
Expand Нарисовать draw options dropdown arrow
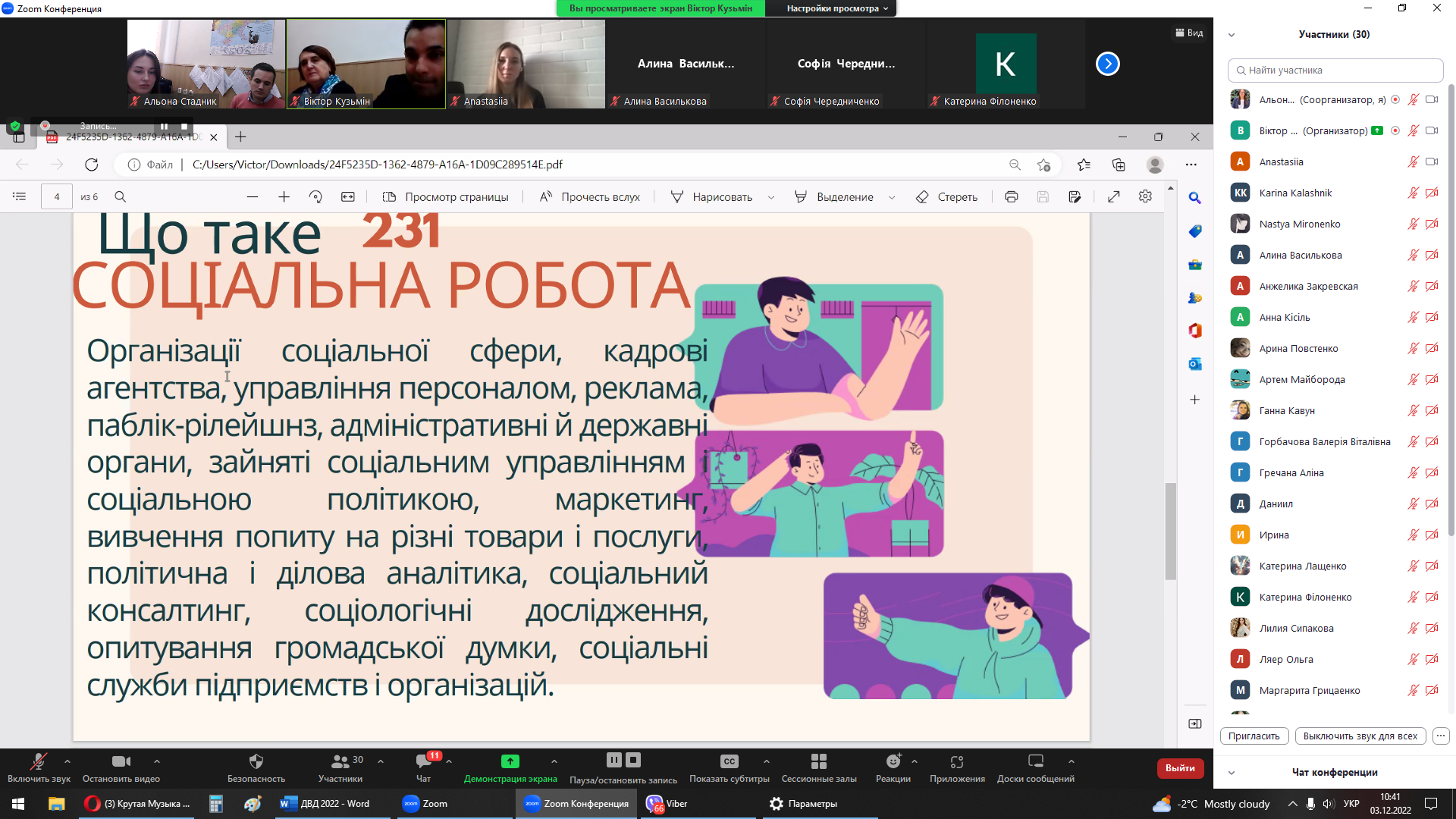tap(771, 197)
